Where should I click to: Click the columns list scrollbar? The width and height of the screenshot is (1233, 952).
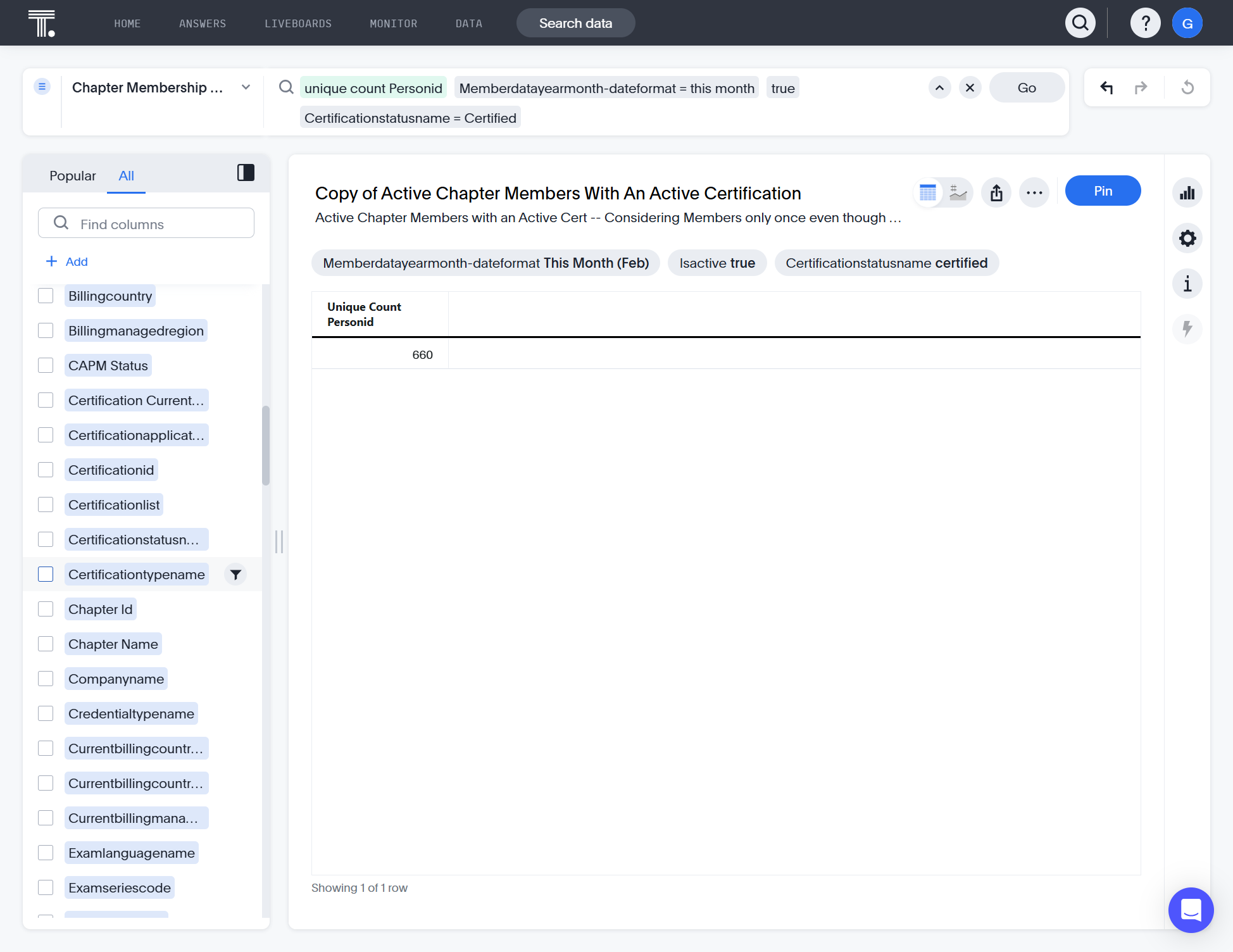tap(266, 446)
